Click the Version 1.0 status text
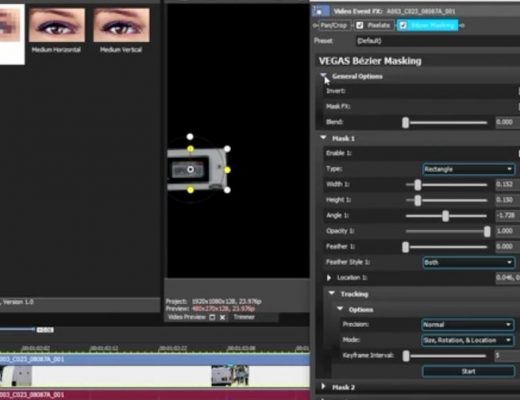The image size is (520, 400). [18, 302]
